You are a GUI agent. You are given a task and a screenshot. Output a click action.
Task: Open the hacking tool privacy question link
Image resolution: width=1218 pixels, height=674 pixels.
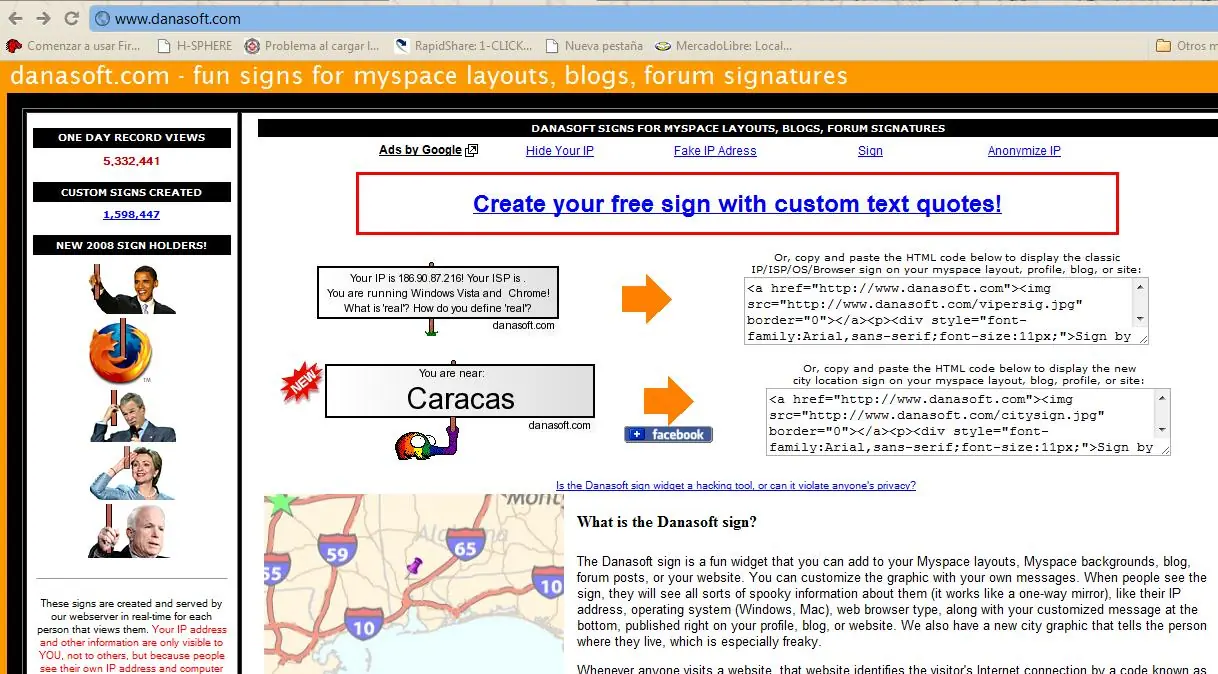[736, 486]
